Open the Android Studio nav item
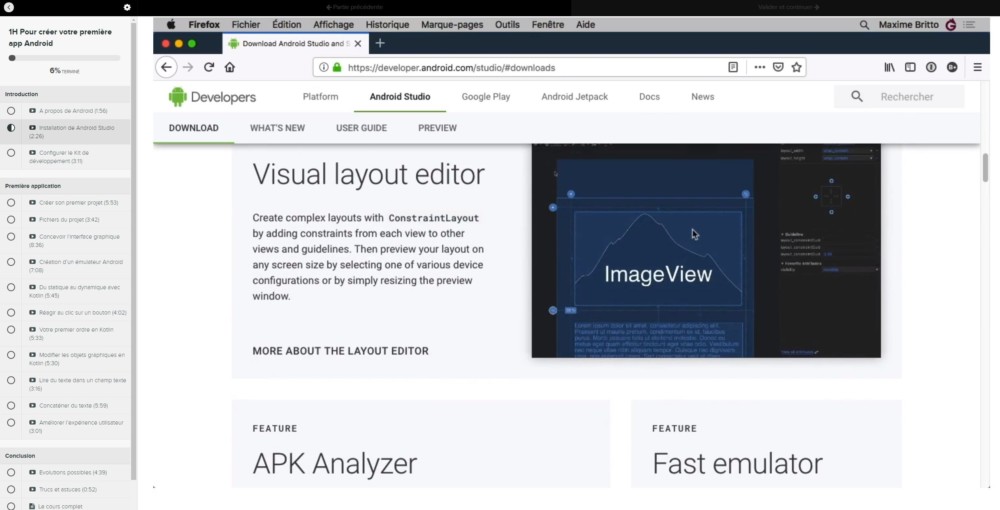This screenshot has height=510, width=1000. point(400,97)
